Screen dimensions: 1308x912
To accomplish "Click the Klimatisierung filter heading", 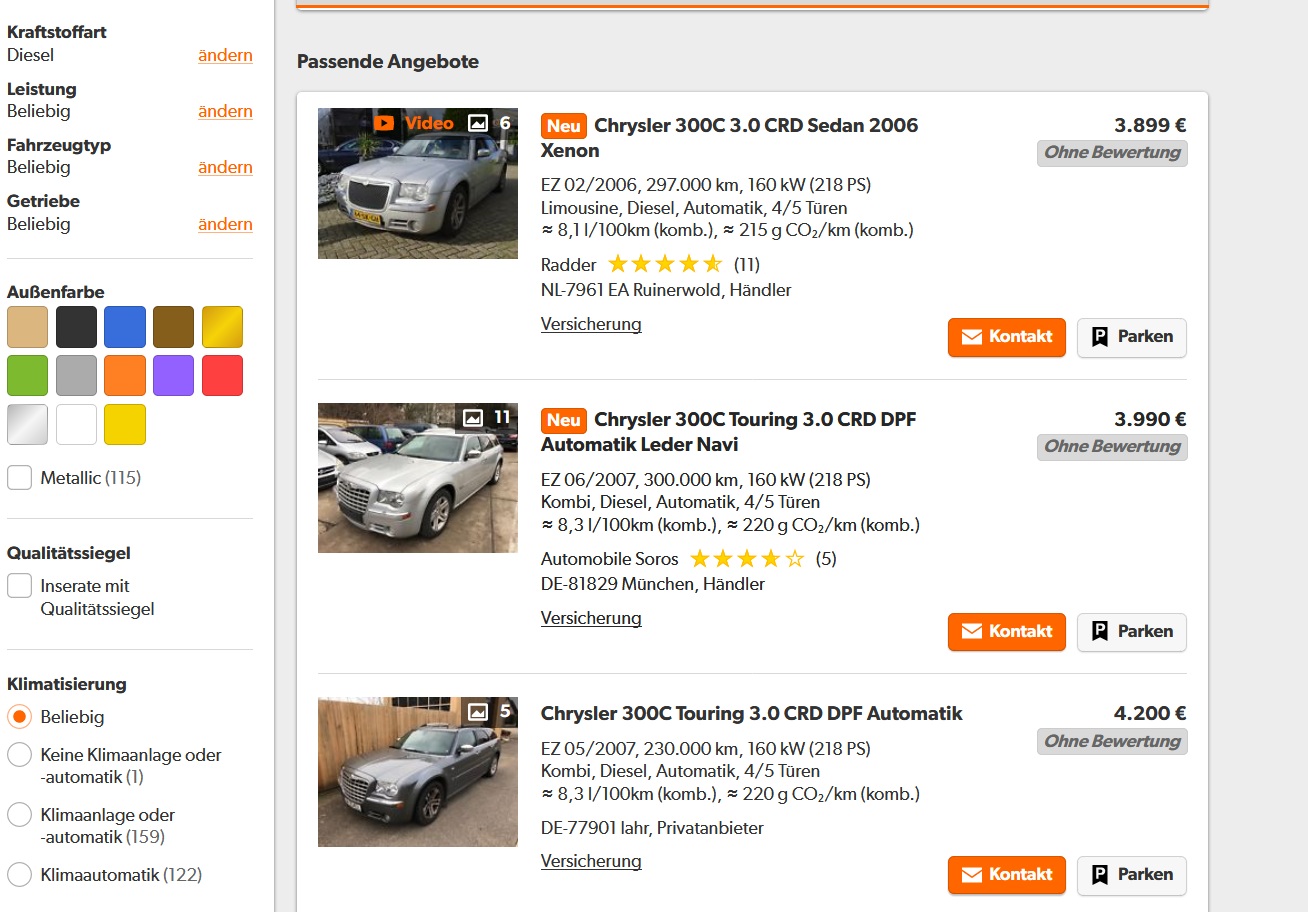I will (x=67, y=684).
